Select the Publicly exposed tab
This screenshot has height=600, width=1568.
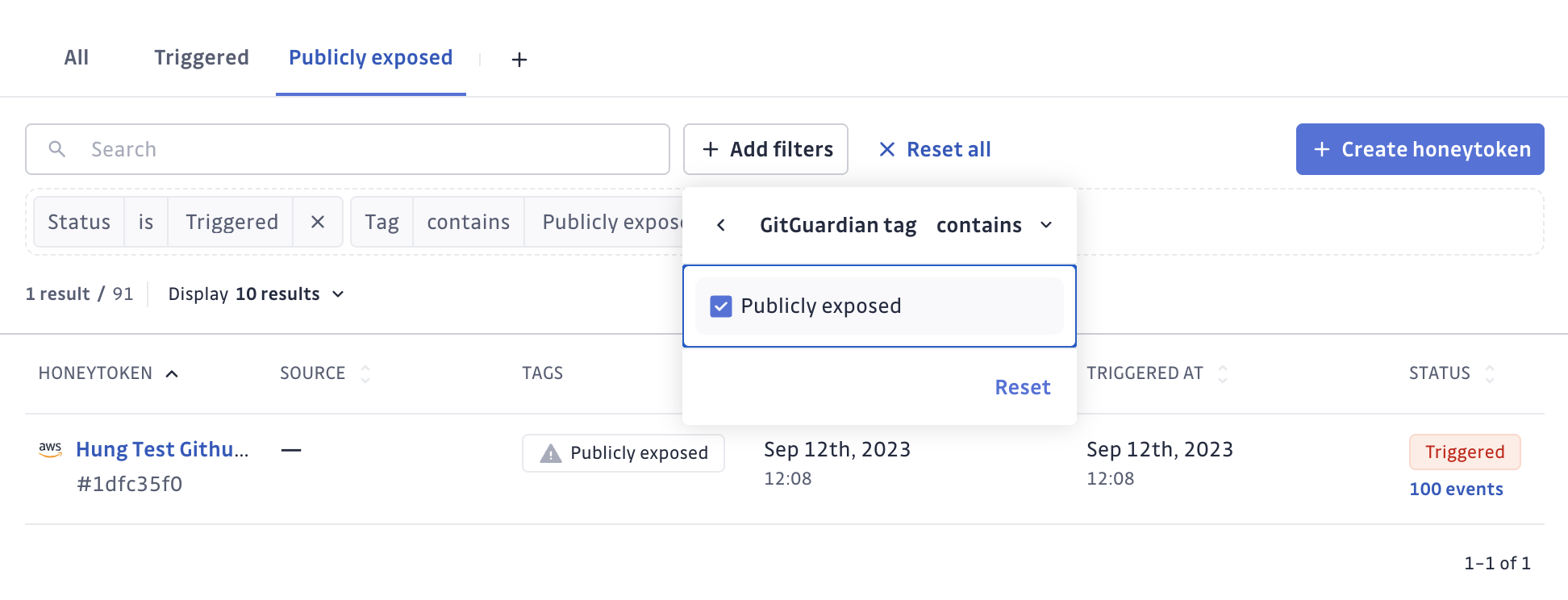pos(371,57)
